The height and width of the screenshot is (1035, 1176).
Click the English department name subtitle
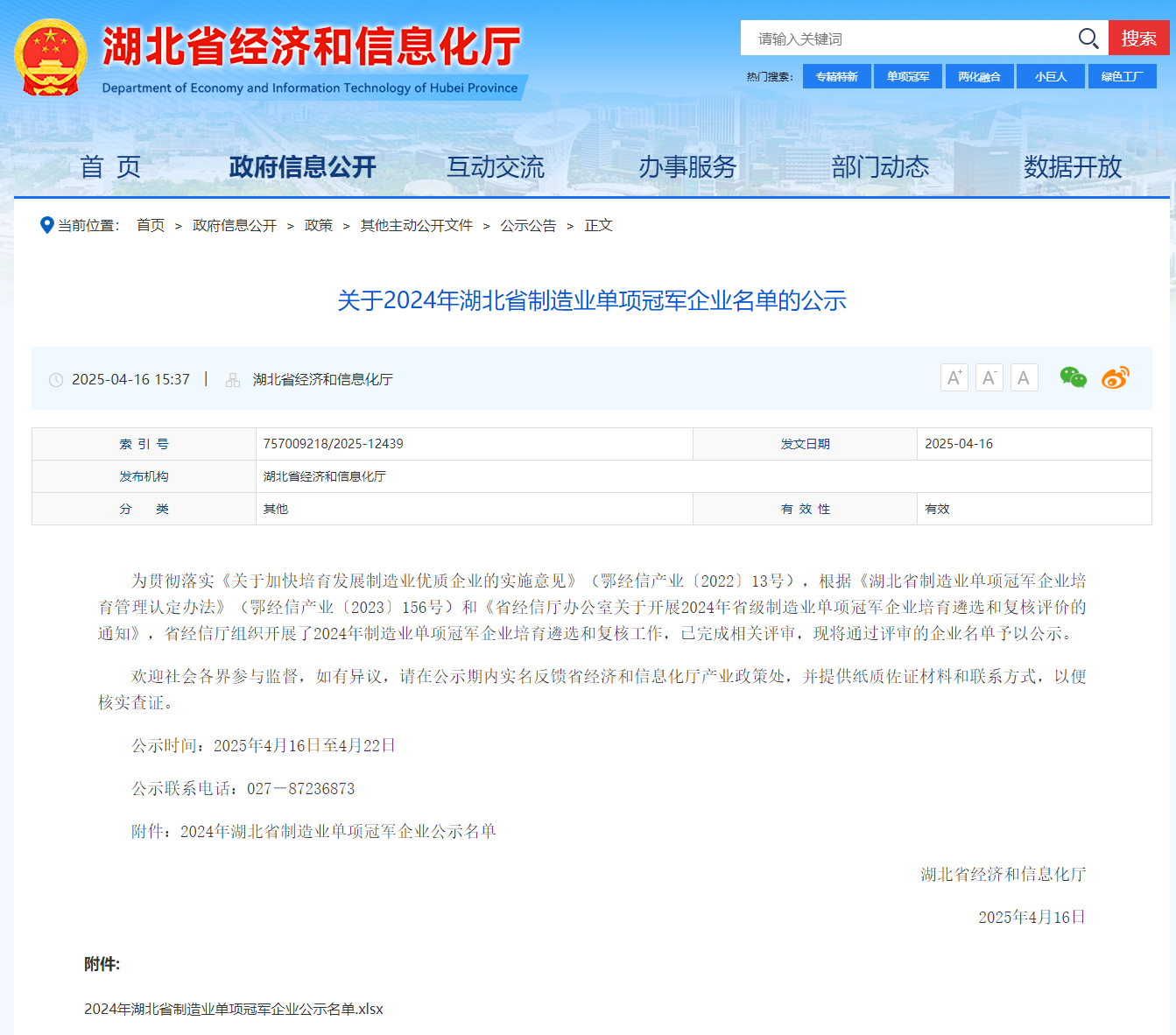coord(310,88)
